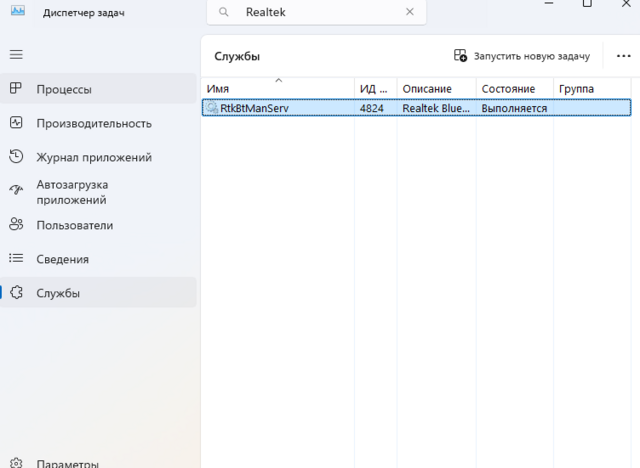
Task: Click the Пользователи users icon
Action: click(x=16, y=225)
